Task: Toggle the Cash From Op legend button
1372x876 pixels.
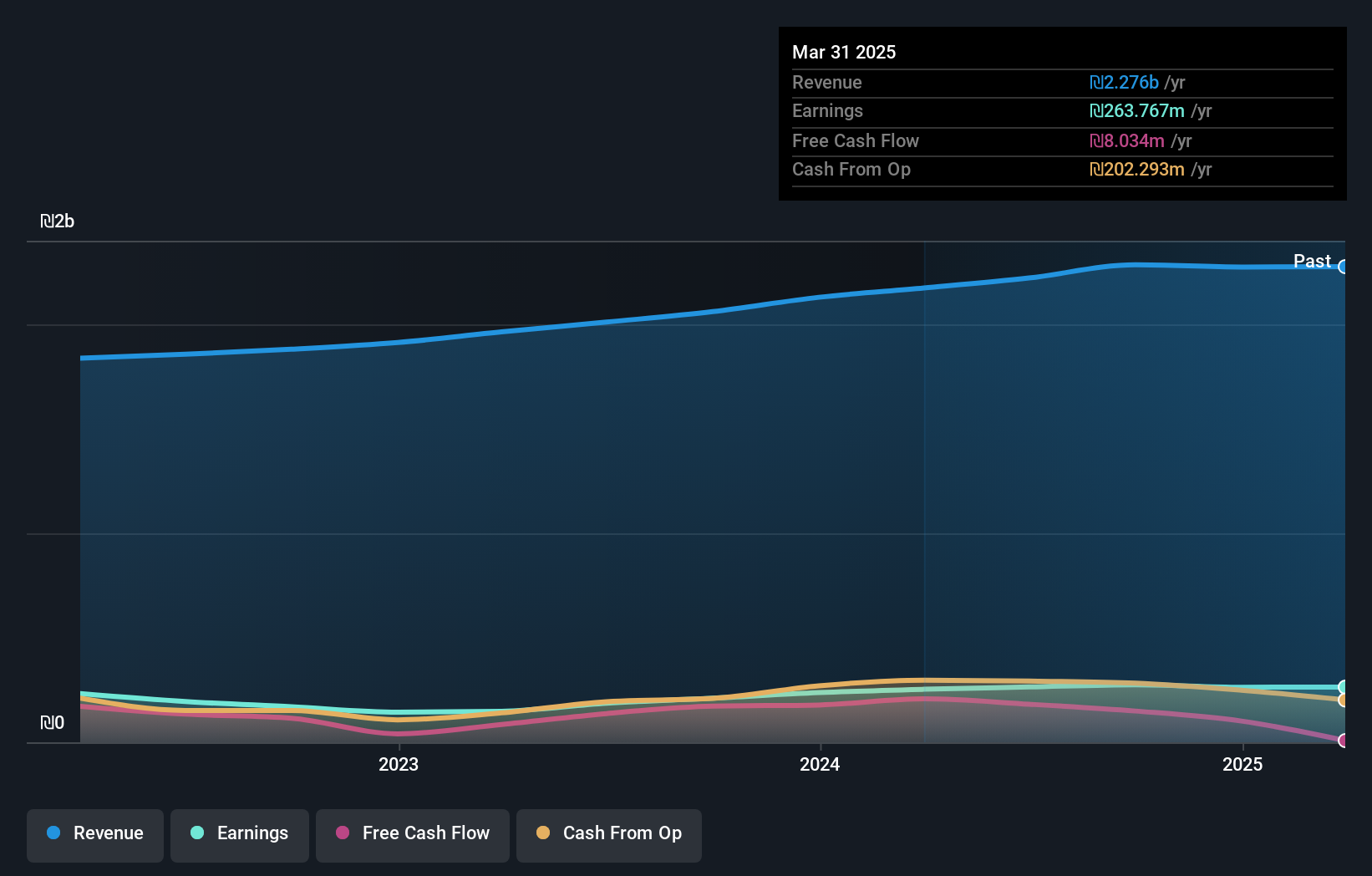Action: [609, 835]
